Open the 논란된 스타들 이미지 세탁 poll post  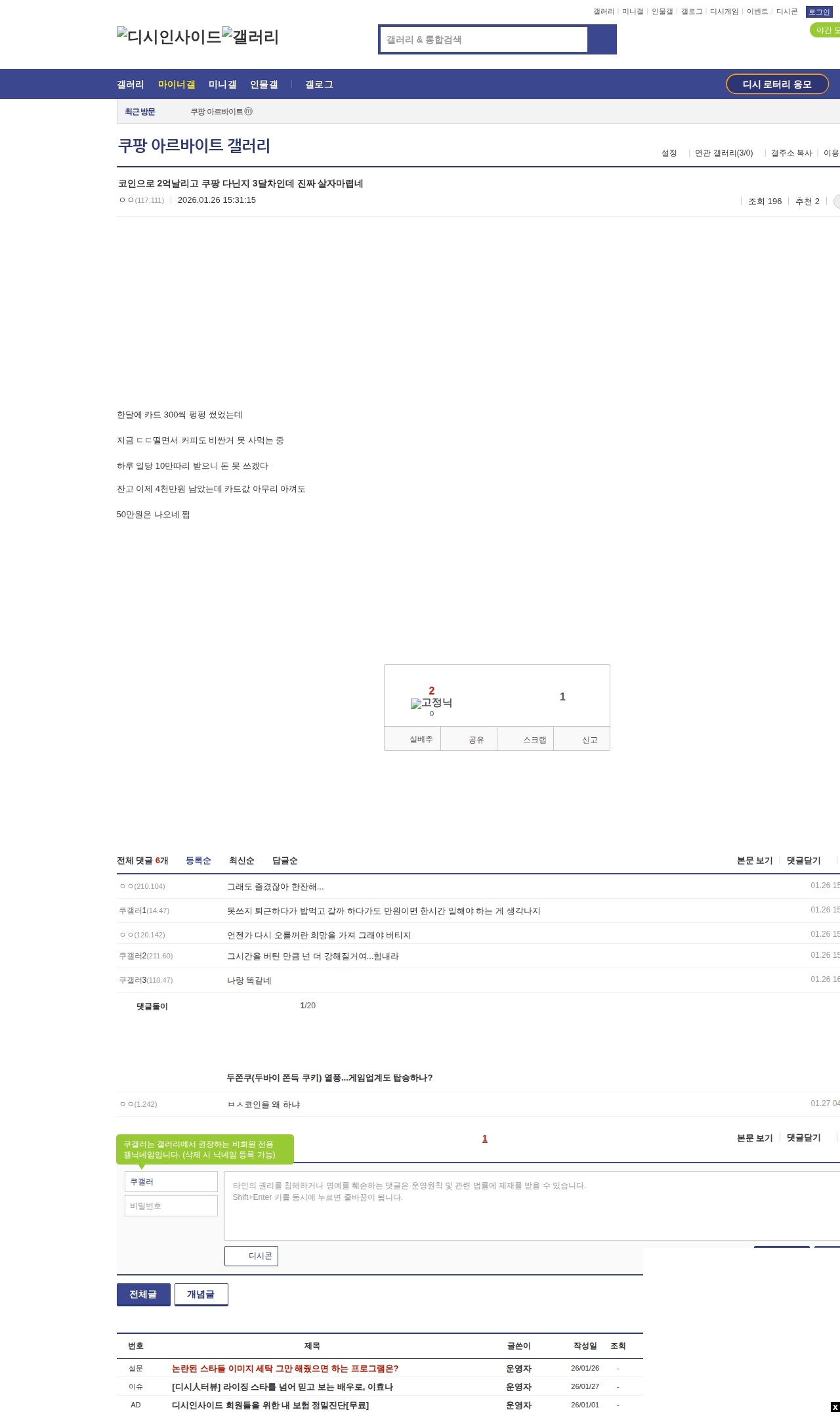pyautogui.click(x=285, y=1369)
